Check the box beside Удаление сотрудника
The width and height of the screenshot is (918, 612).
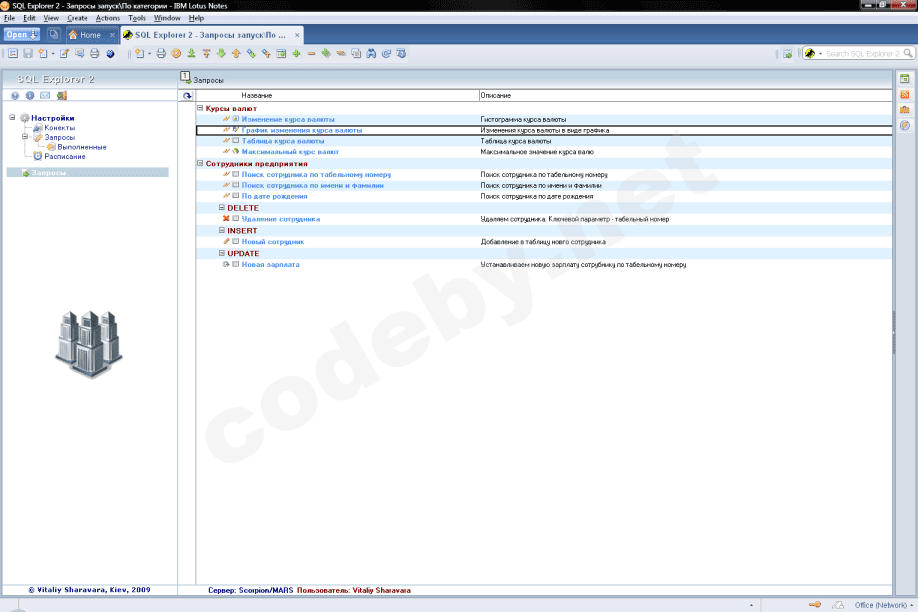pyautogui.click(x=236, y=218)
